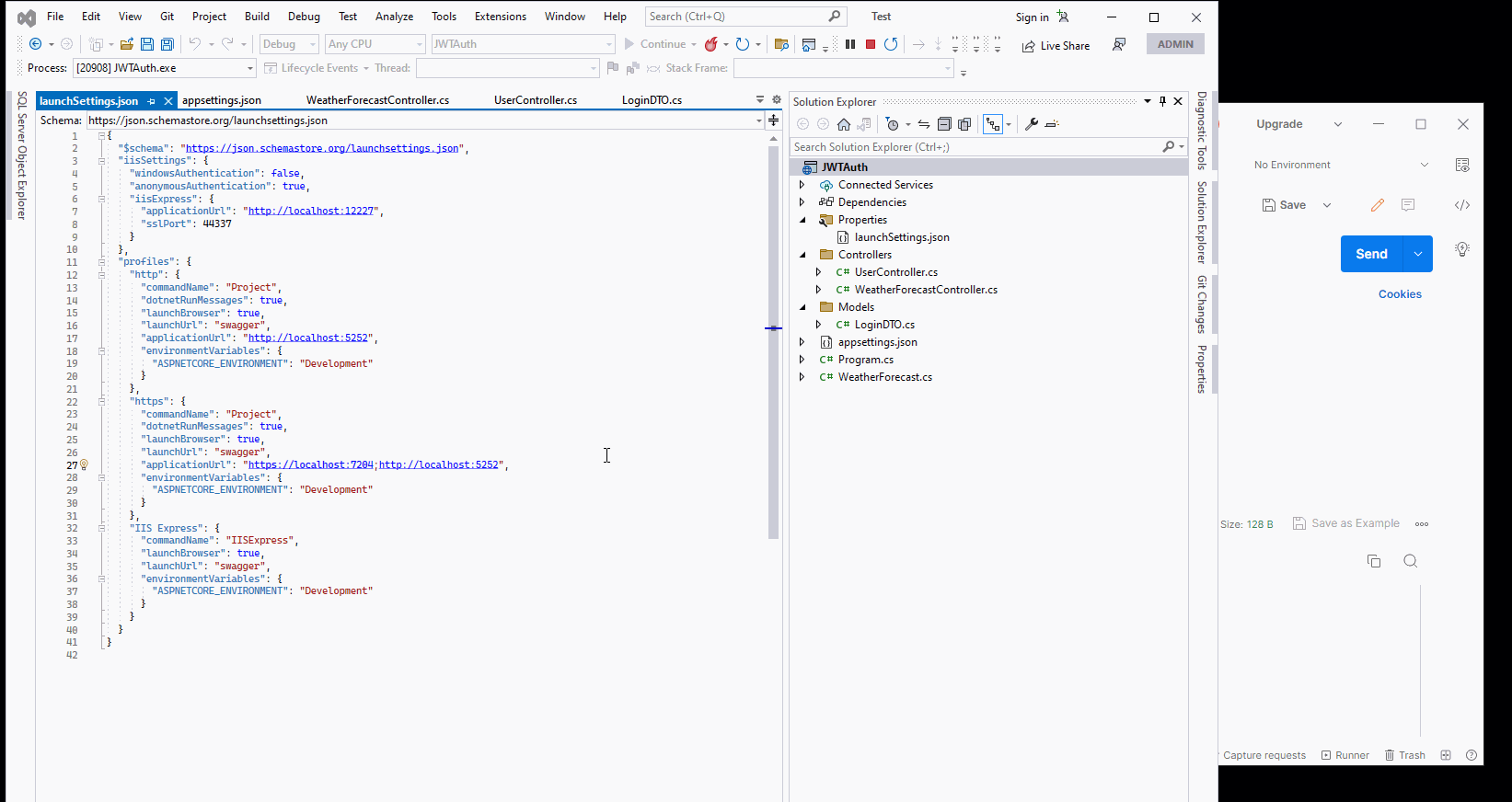The width and height of the screenshot is (1512, 802).
Task: Click the ADMIN badge button
Action: point(1175,44)
